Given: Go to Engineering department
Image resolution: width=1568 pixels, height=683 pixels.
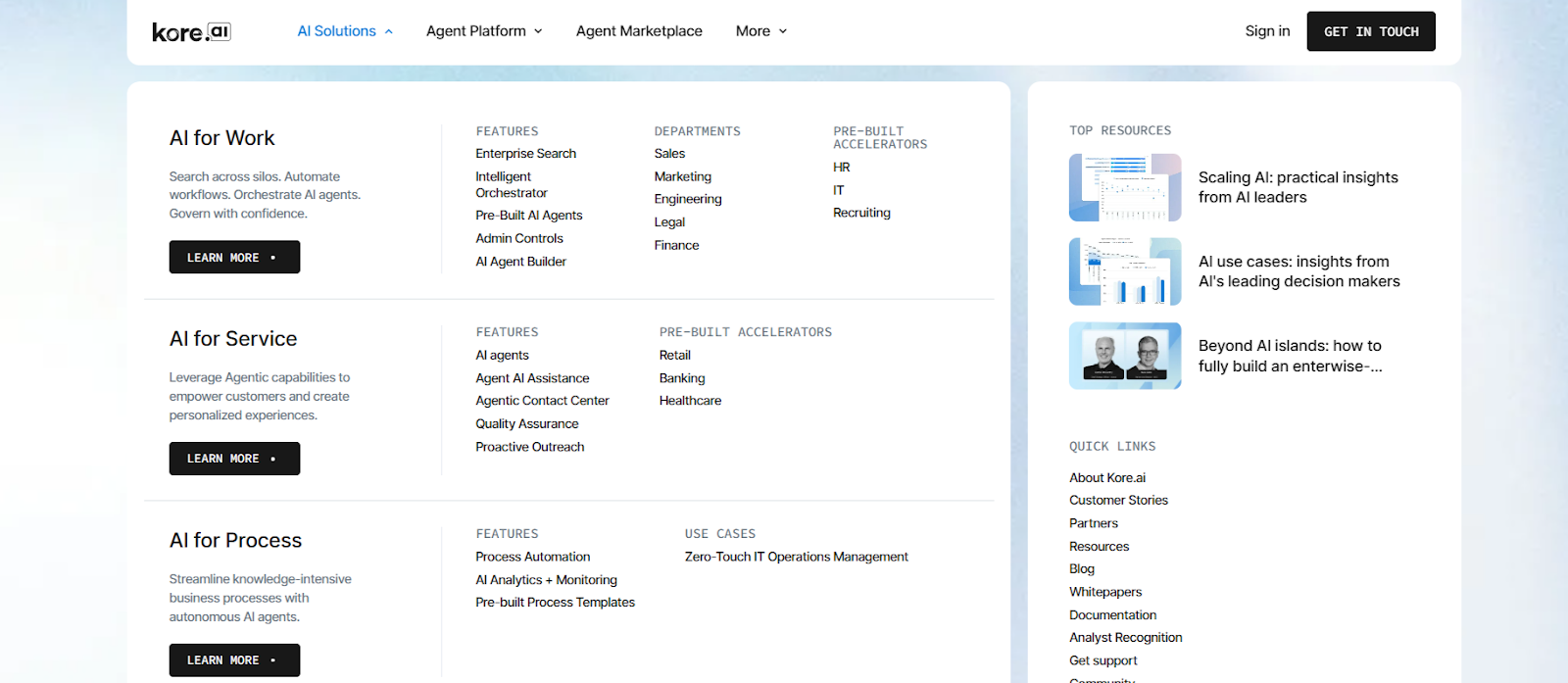Looking at the screenshot, I should (x=688, y=199).
